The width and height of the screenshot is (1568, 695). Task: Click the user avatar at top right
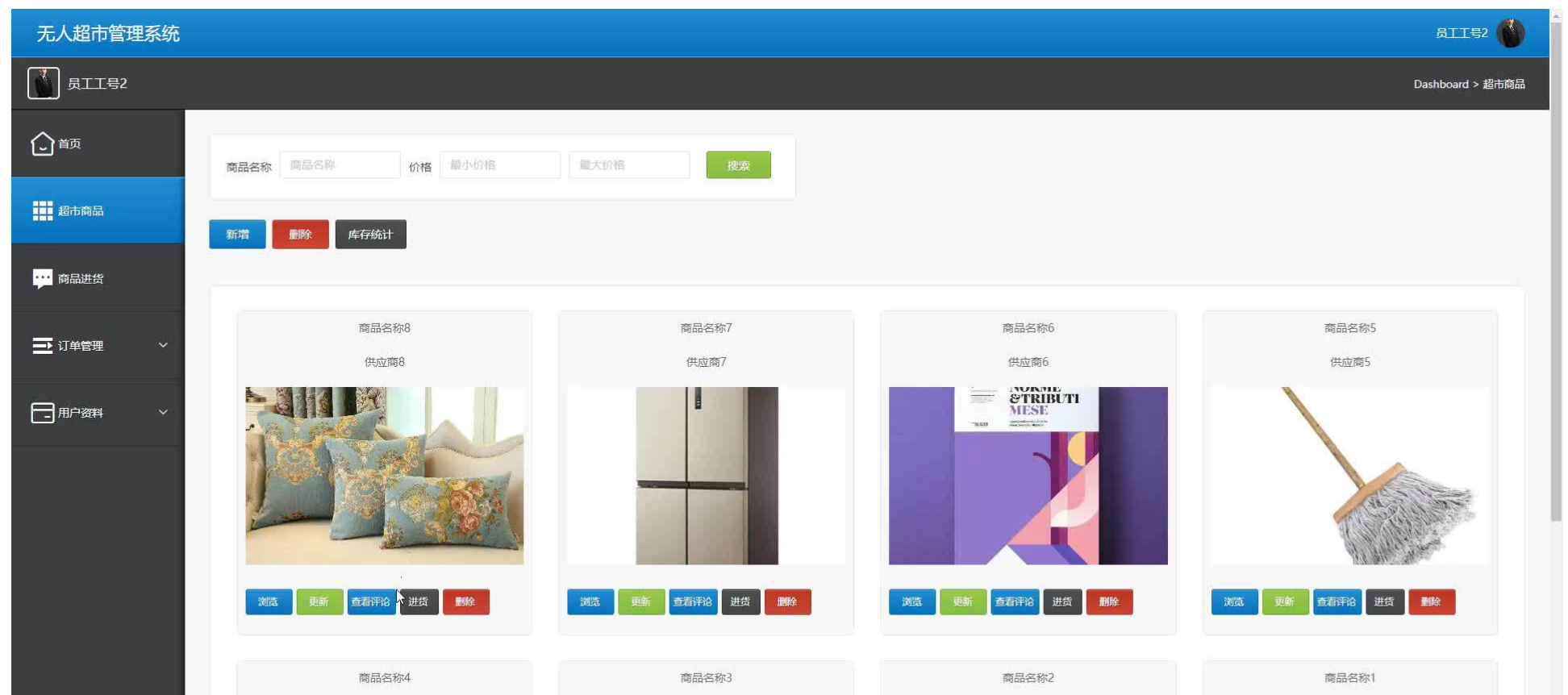[1510, 33]
